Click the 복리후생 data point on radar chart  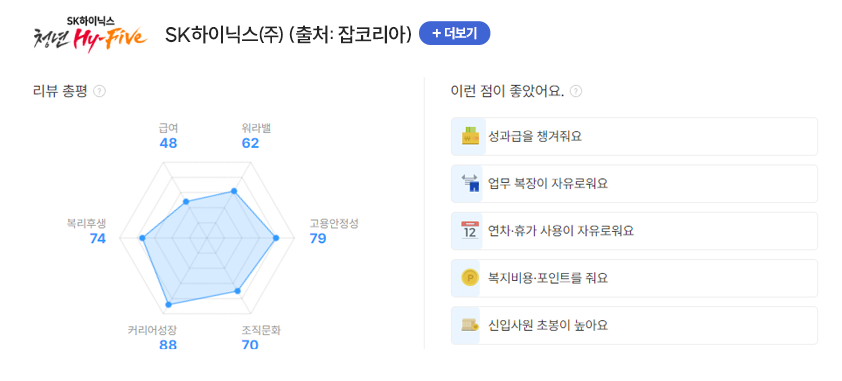point(142,238)
